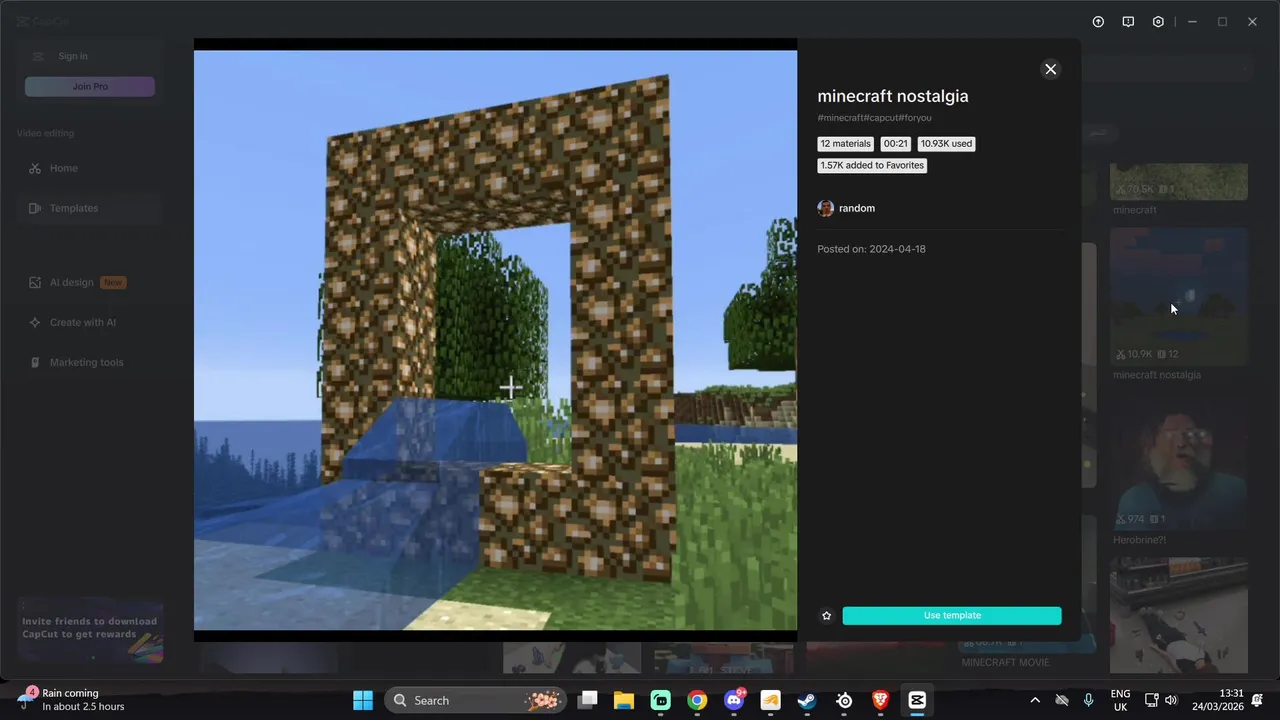1280x720 pixels.
Task: Open the green chat app taskbar icon
Action: (660, 700)
